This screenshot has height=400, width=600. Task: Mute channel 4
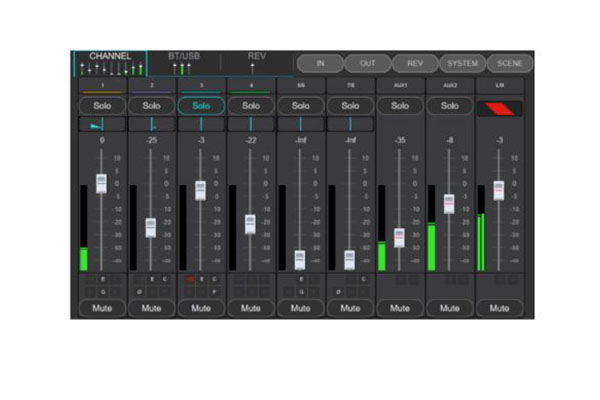coord(251,309)
